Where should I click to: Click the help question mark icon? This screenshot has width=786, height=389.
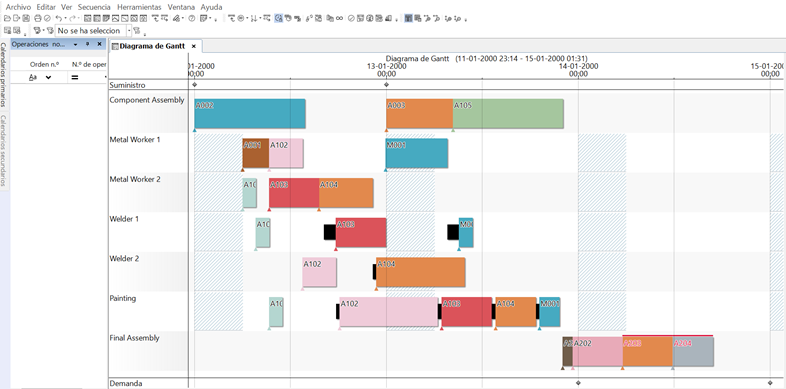(191, 18)
